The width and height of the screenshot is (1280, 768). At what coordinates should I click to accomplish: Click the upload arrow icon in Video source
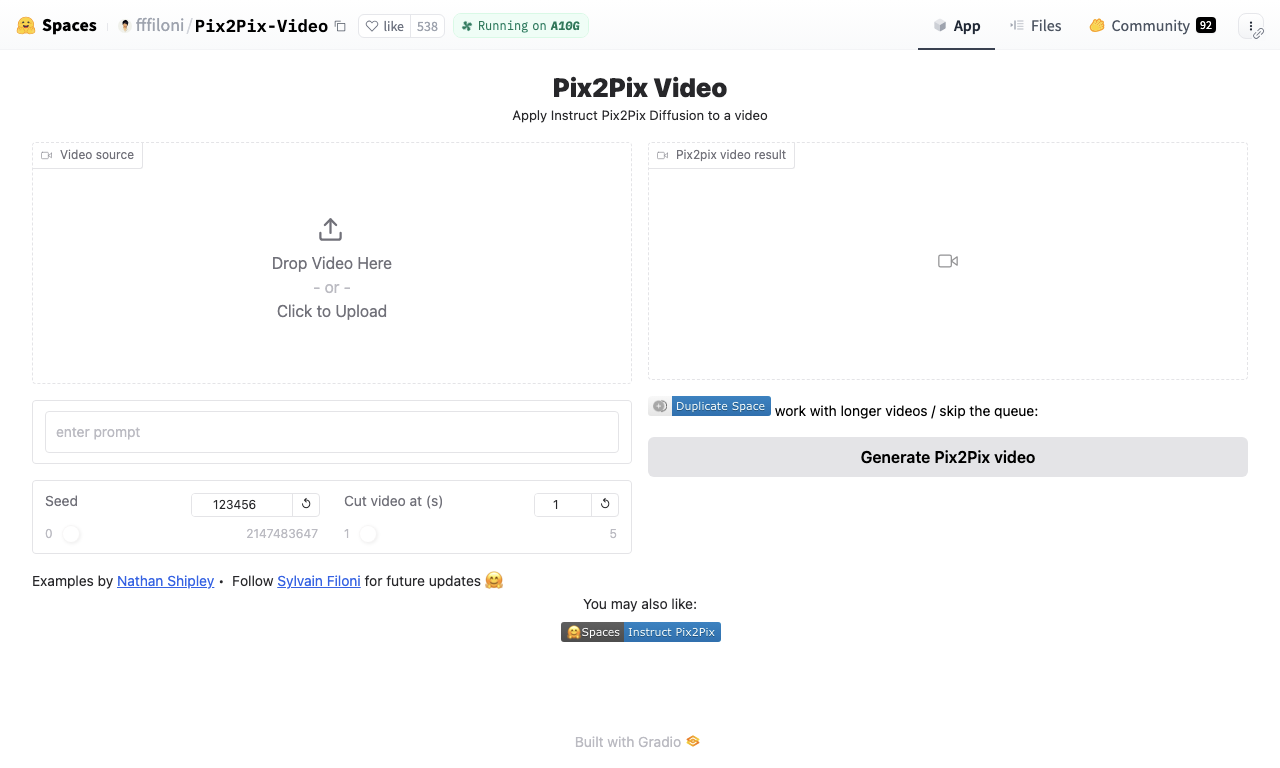coord(331,230)
